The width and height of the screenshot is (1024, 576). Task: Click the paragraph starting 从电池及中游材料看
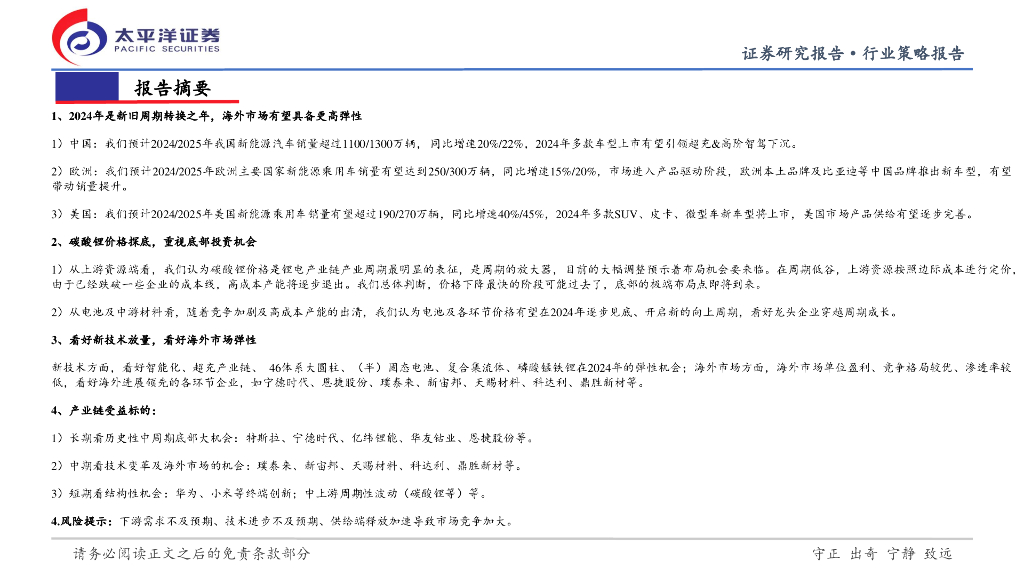pyautogui.click(x=475, y=312)
